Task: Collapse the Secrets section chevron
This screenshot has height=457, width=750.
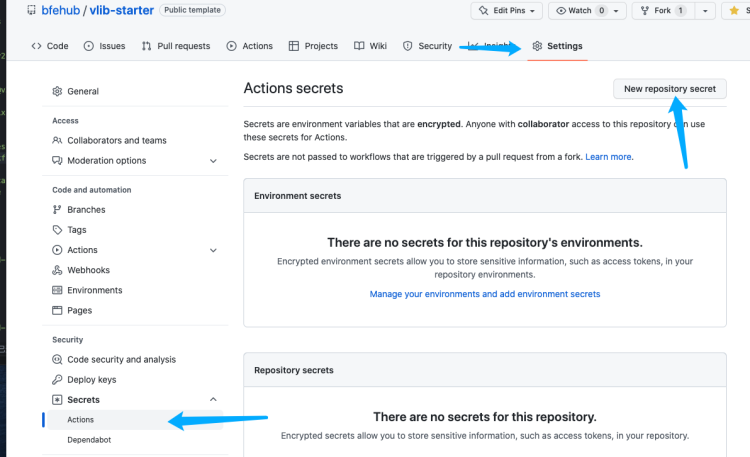Action: 213,399
